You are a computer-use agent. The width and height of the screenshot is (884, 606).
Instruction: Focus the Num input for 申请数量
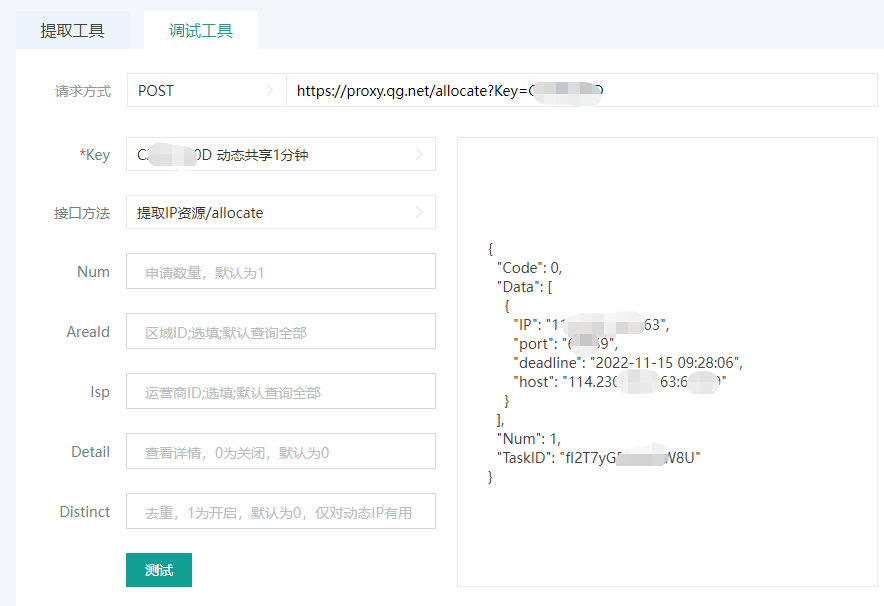pos(280,272)
